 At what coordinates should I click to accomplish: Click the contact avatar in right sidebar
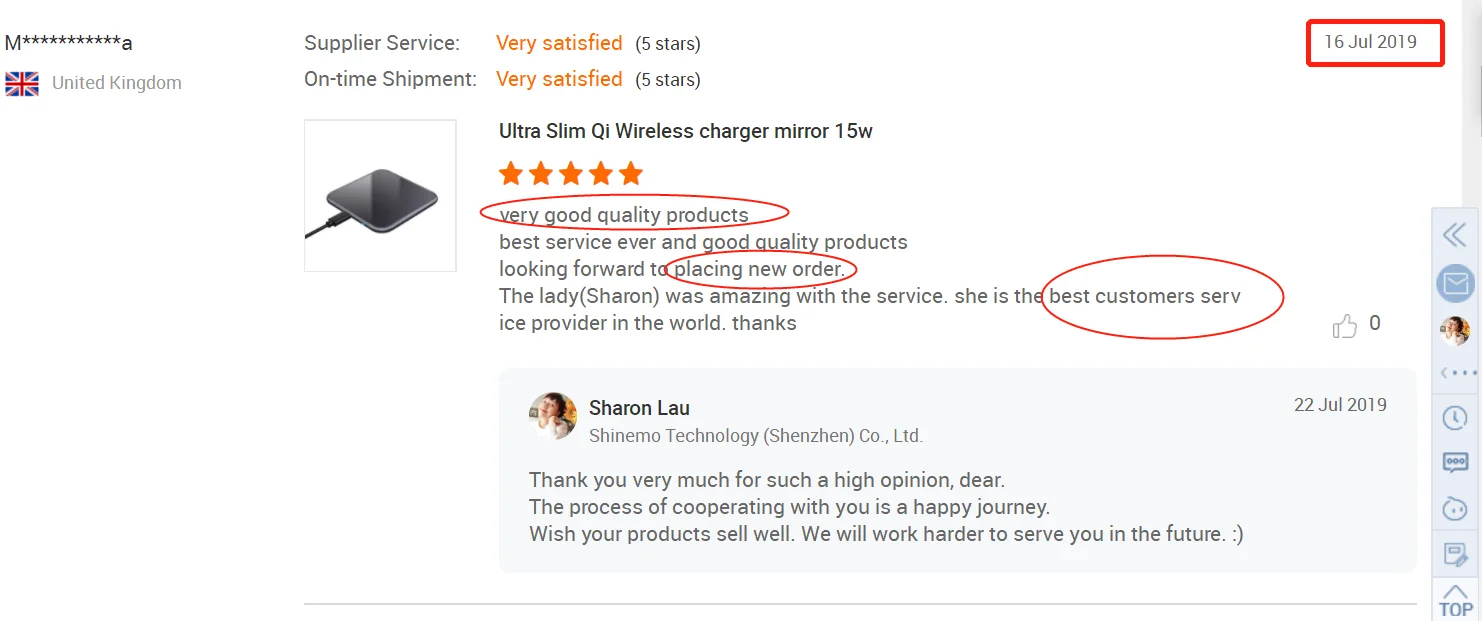click(x=1456, y=330)
